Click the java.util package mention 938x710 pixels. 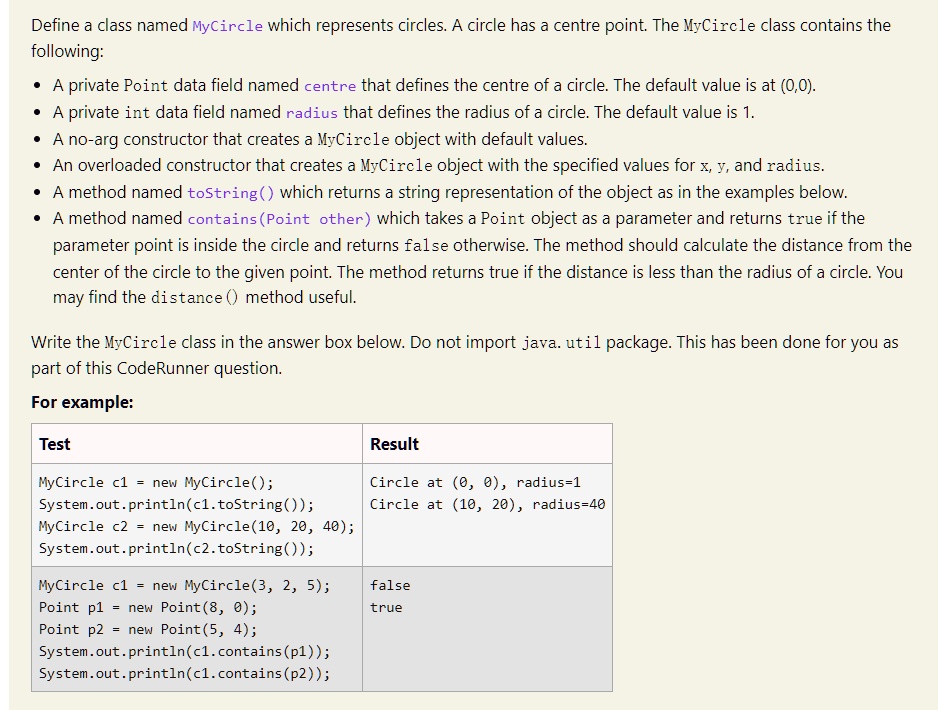coord(561,343)
